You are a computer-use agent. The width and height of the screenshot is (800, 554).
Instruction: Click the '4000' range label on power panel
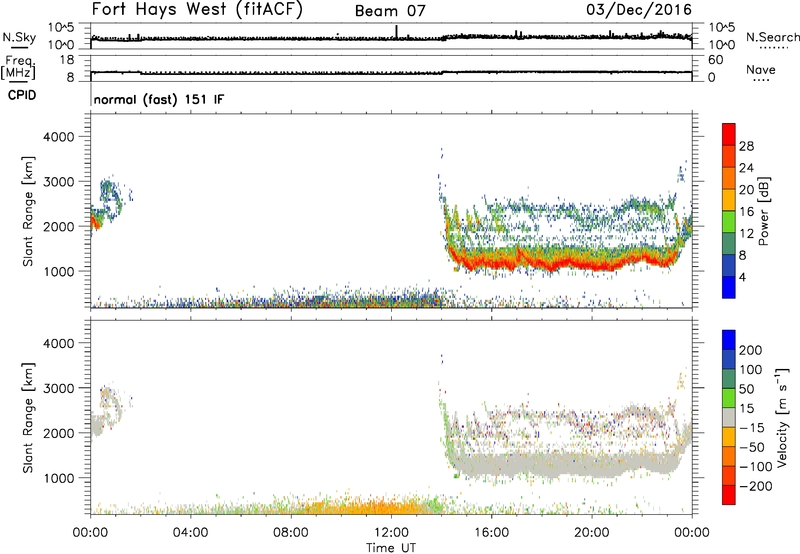pos(58,137)
